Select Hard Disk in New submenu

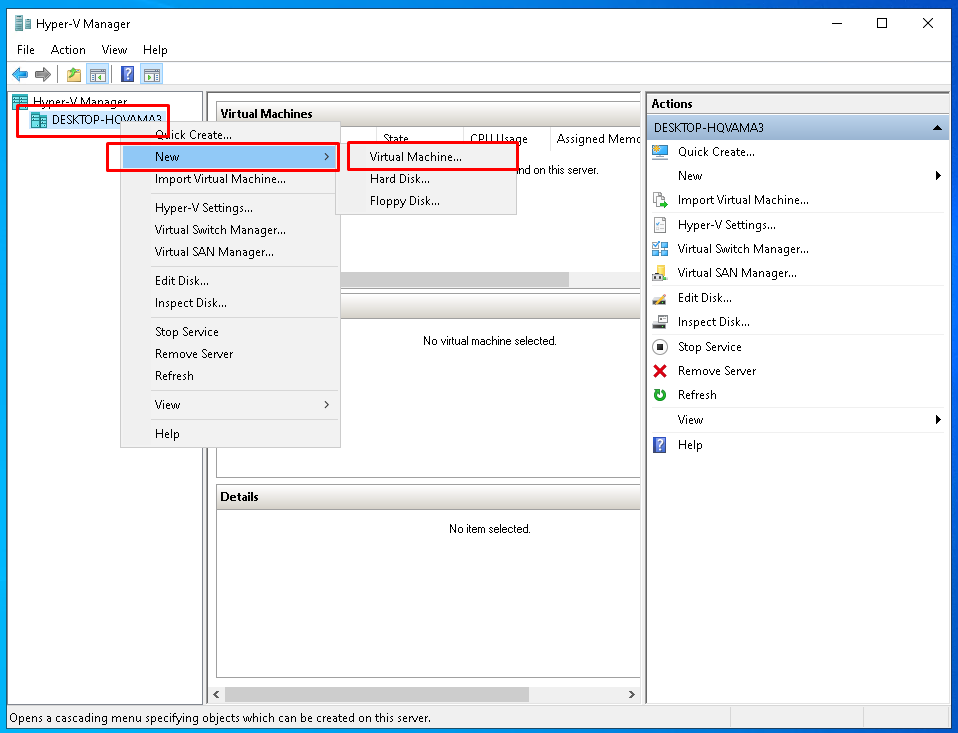426,179
